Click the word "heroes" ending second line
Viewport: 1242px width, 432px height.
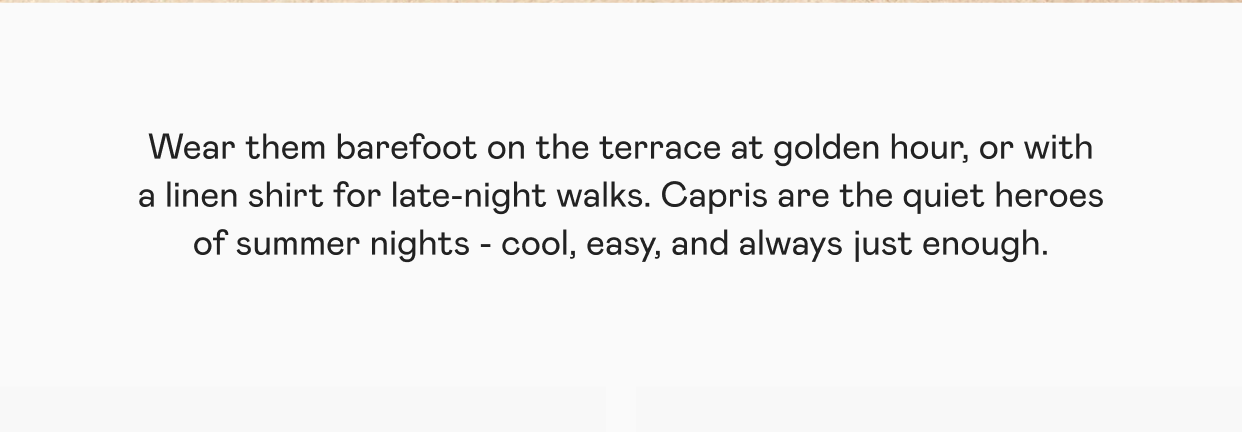tap(1048, 196)
